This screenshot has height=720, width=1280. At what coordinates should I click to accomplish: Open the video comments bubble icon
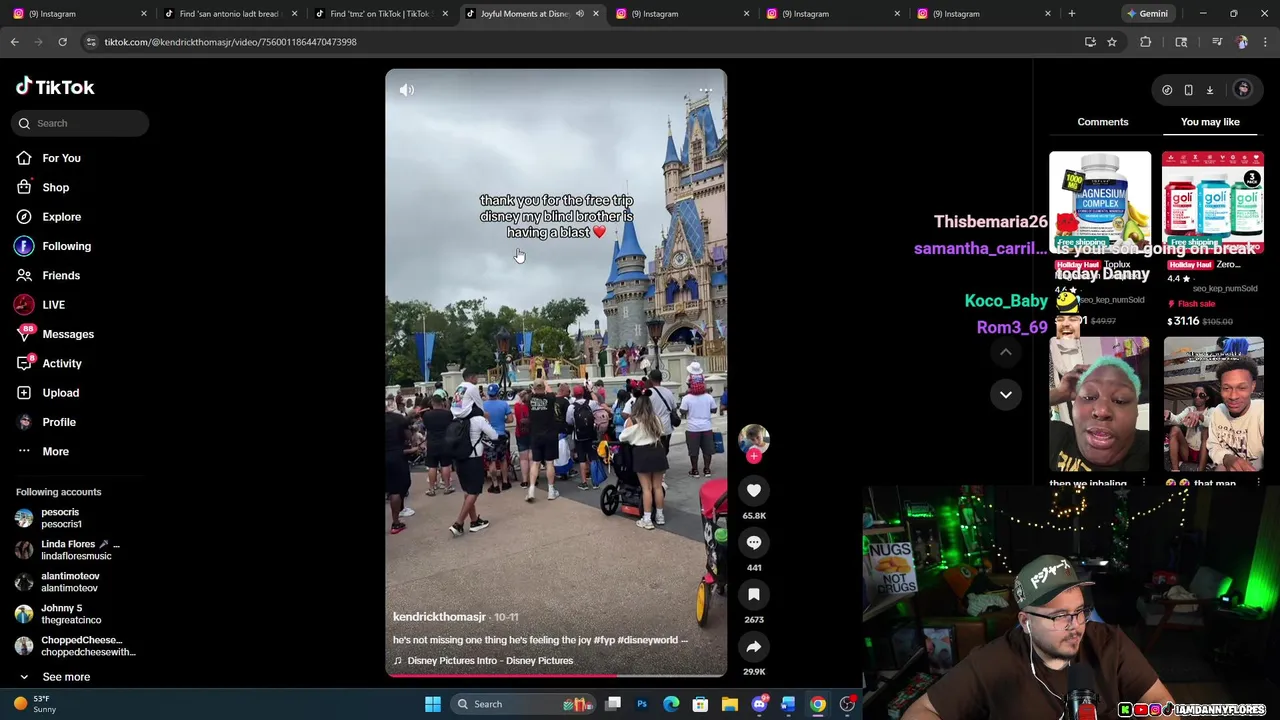(x=754, y=542)
